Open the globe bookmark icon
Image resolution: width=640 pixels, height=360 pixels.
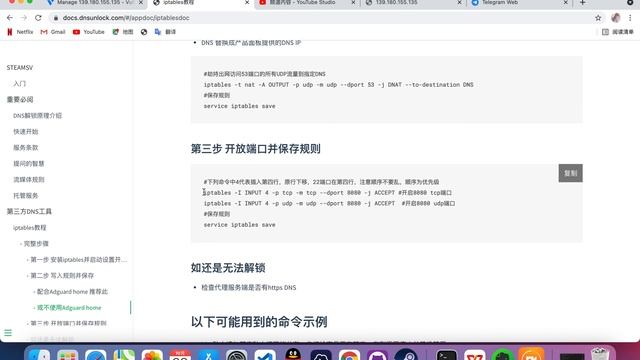point(144,32)
